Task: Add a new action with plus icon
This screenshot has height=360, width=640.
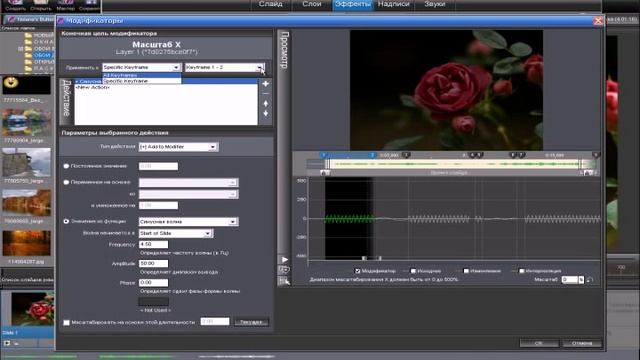Action: pos(266,84)
